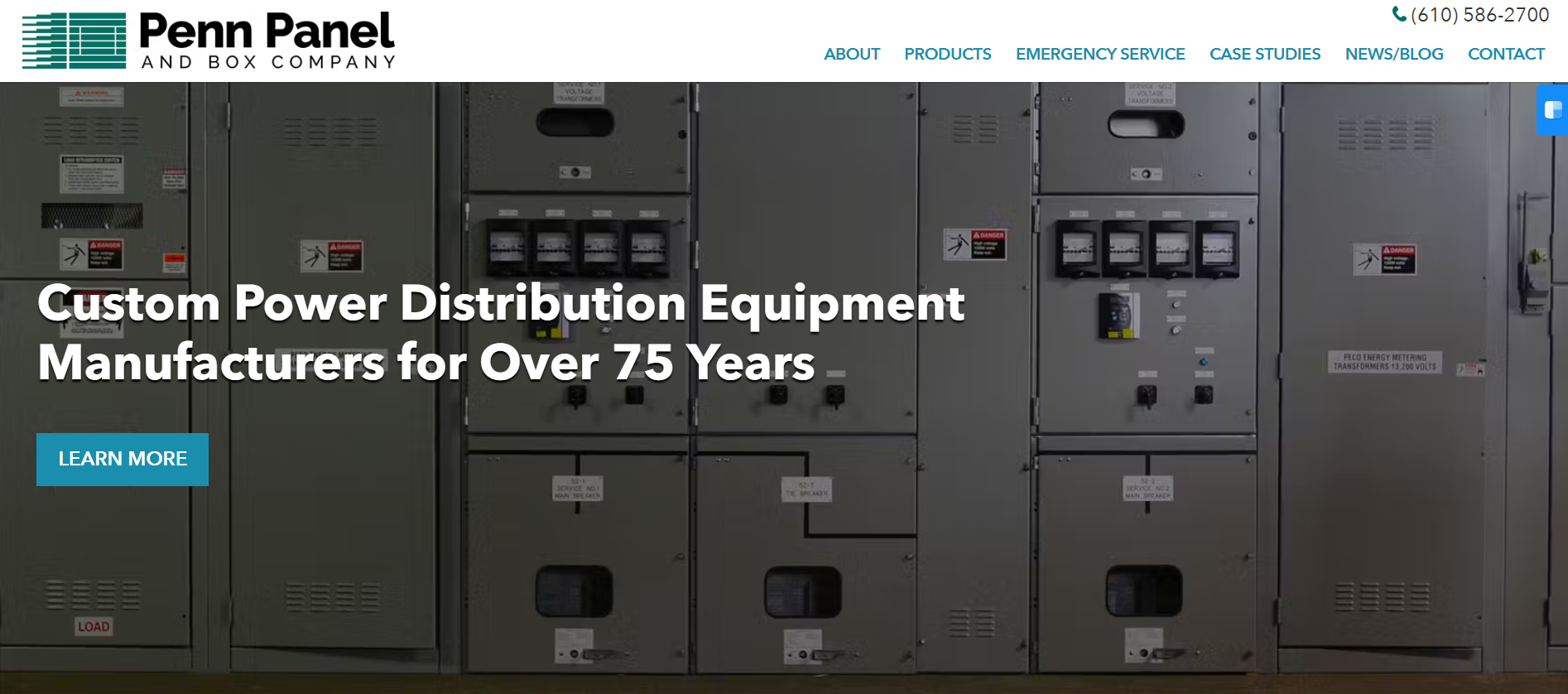Viewport: 1568px width, 694px height.
Task: Click the 'And Box Company' tagline
Action: pyautogui.click(x=268, y=62)
